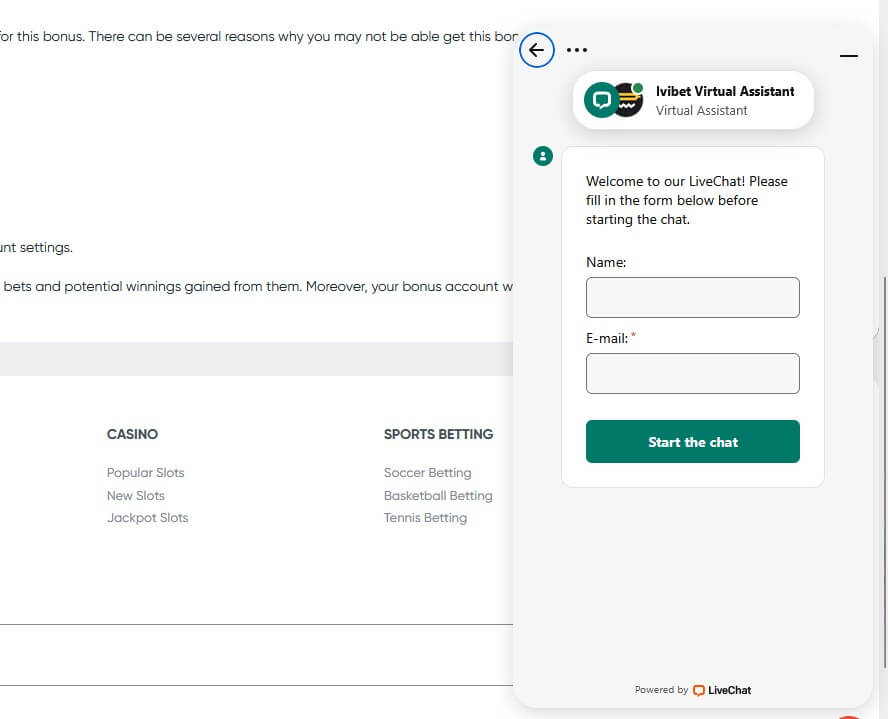
Task: Click the back arrow in chat header
Action: click(537, 50)
